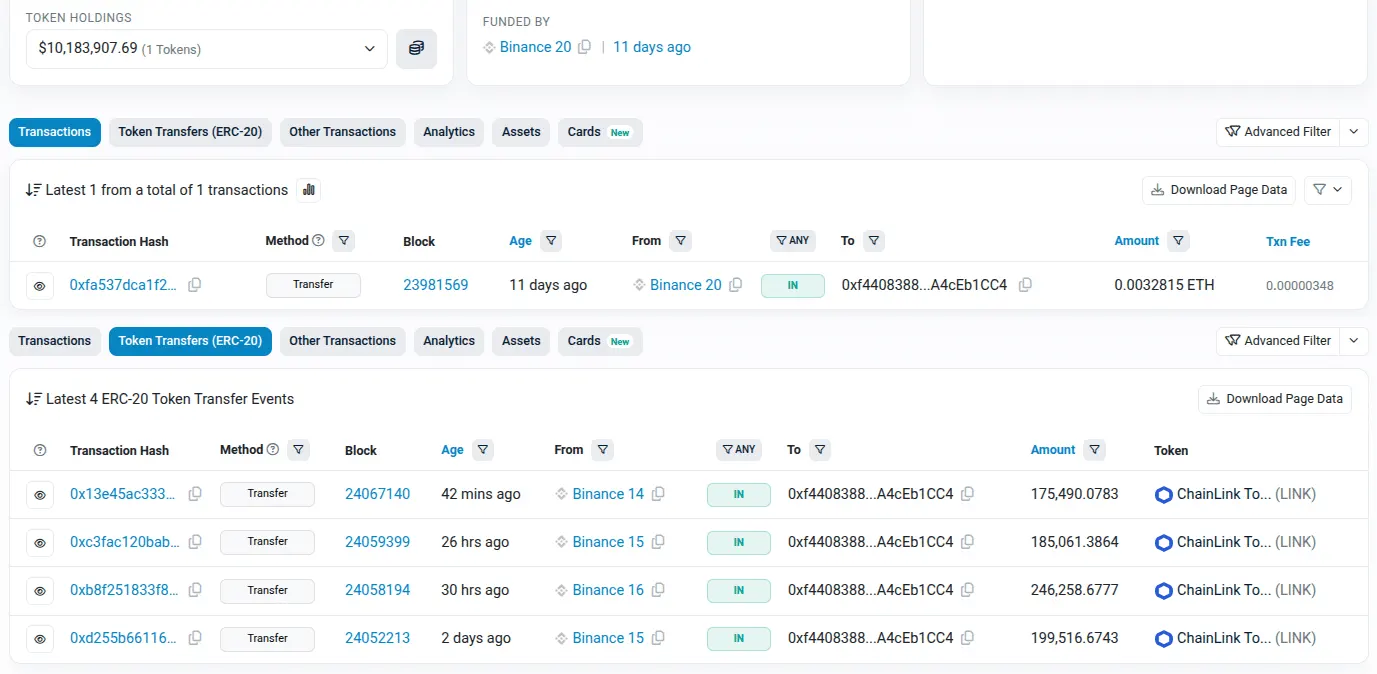The width and height of the screenshot is (1377, 674).
Task: Click the green IN badge on 0xc3fac120bab
Action: tap(738, 542)
